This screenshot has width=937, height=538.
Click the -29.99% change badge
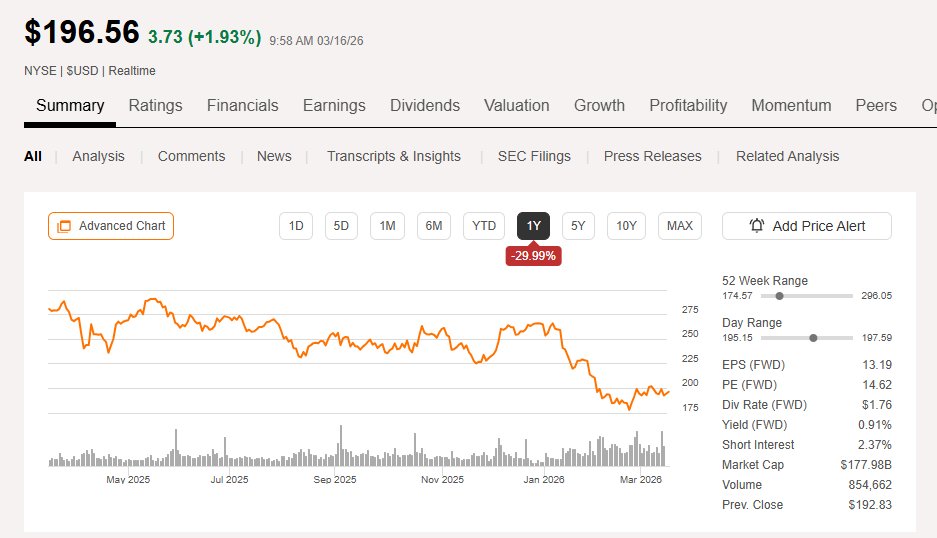click(x=533, y=256)
